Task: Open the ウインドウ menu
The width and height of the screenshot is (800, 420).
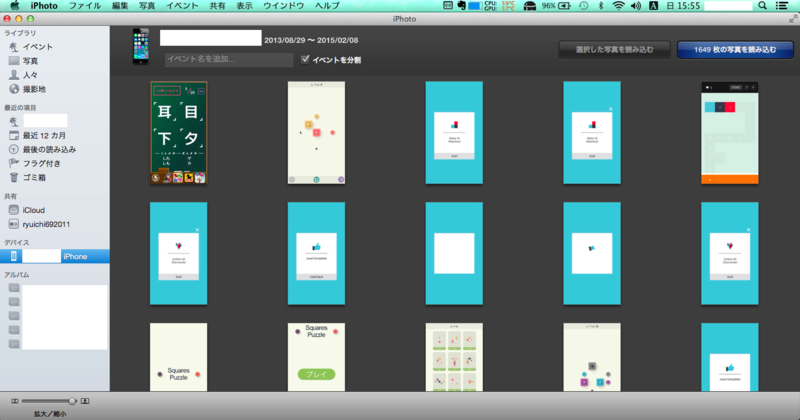Action: pos(284,6)
